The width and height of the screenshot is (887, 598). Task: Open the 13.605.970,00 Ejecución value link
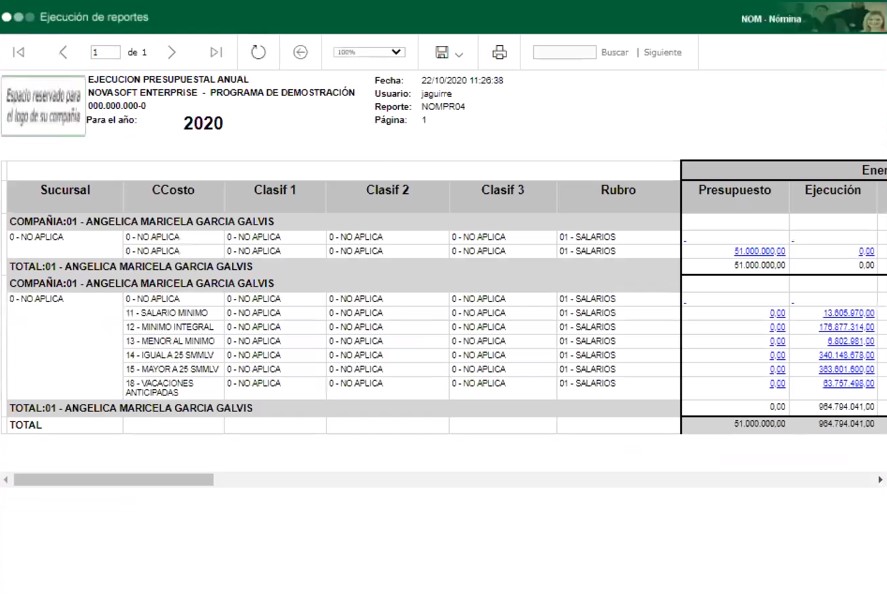[x=848, y=313]
